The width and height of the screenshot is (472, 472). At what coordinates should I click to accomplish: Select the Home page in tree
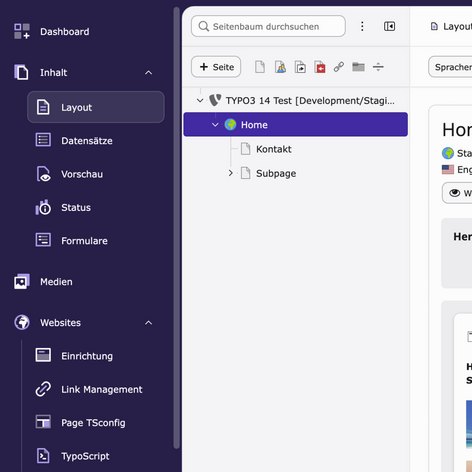coord(296,125)
